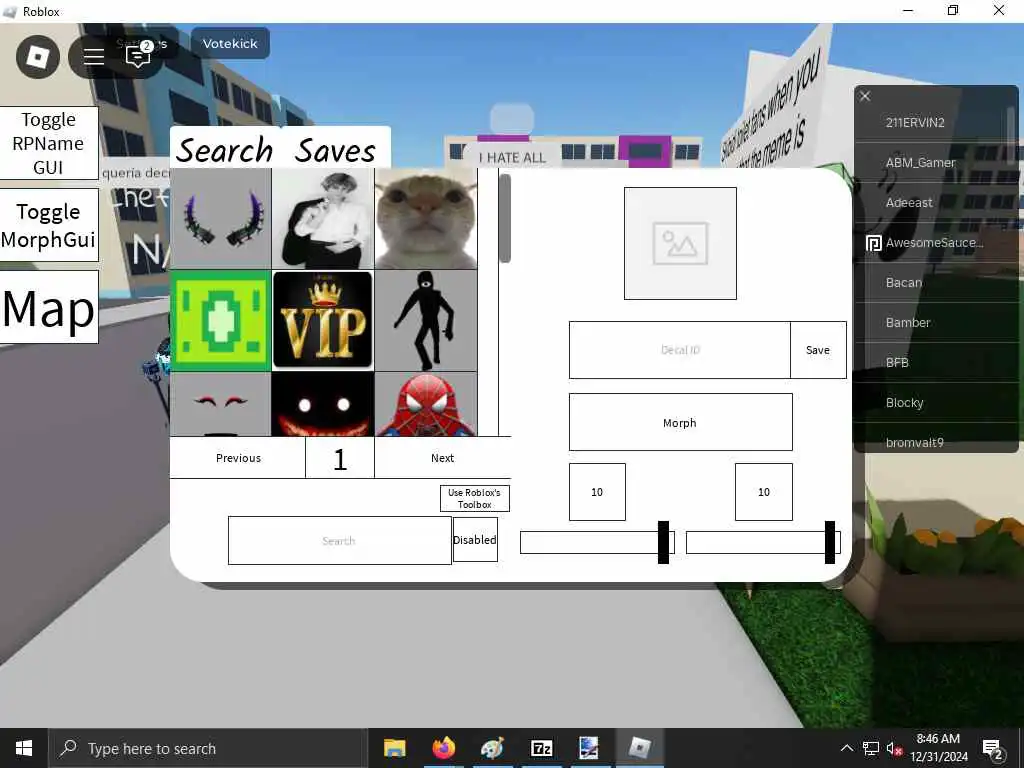Image resolution: width=1024 pixels, height=768 pixels.
Task: Click the decal list scrollbar
Action: click(x=505, y=218)
